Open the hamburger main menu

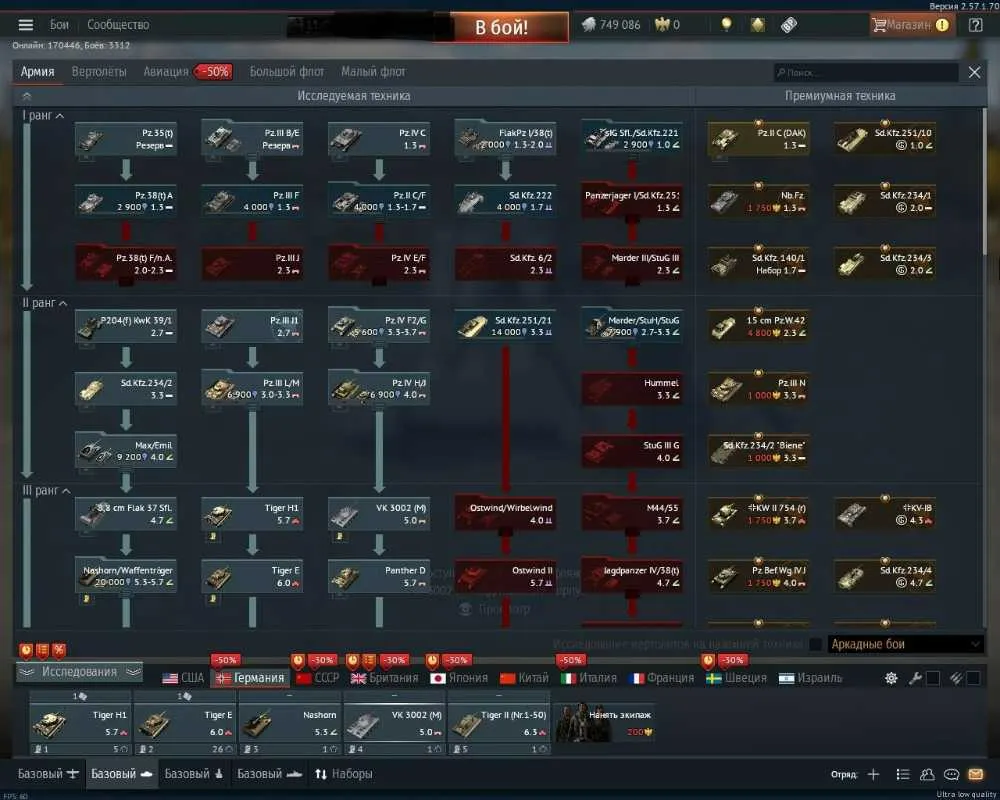pos(26,25)
